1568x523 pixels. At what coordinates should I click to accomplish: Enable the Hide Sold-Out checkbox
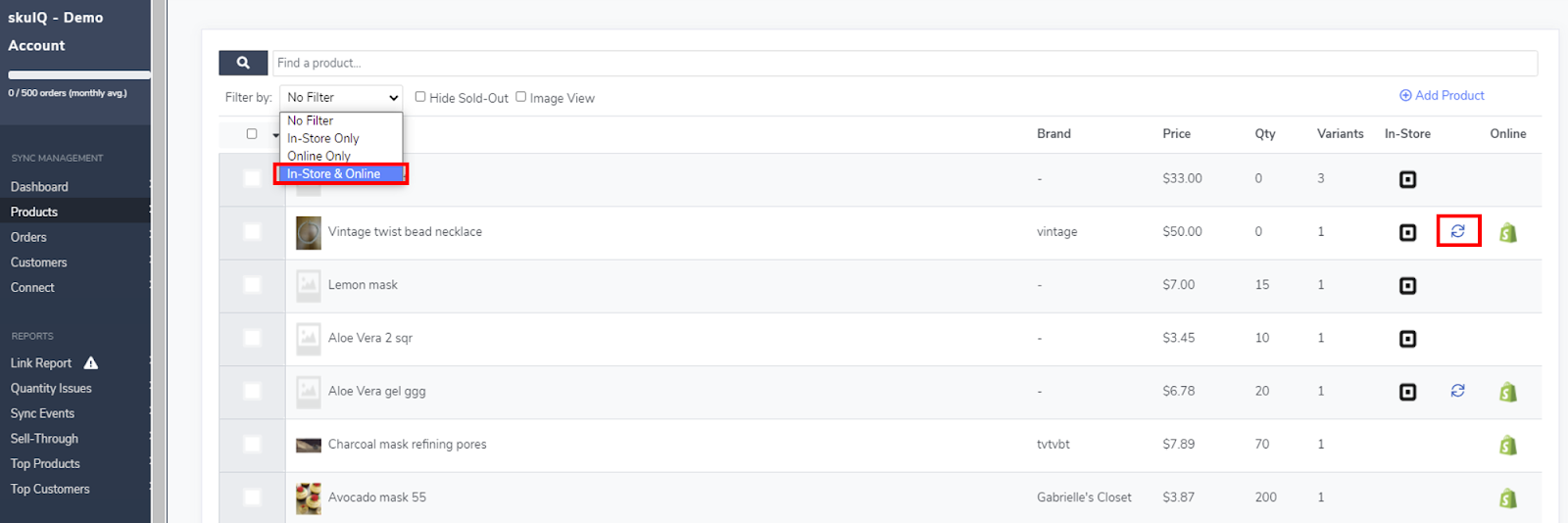coord(420,97)
